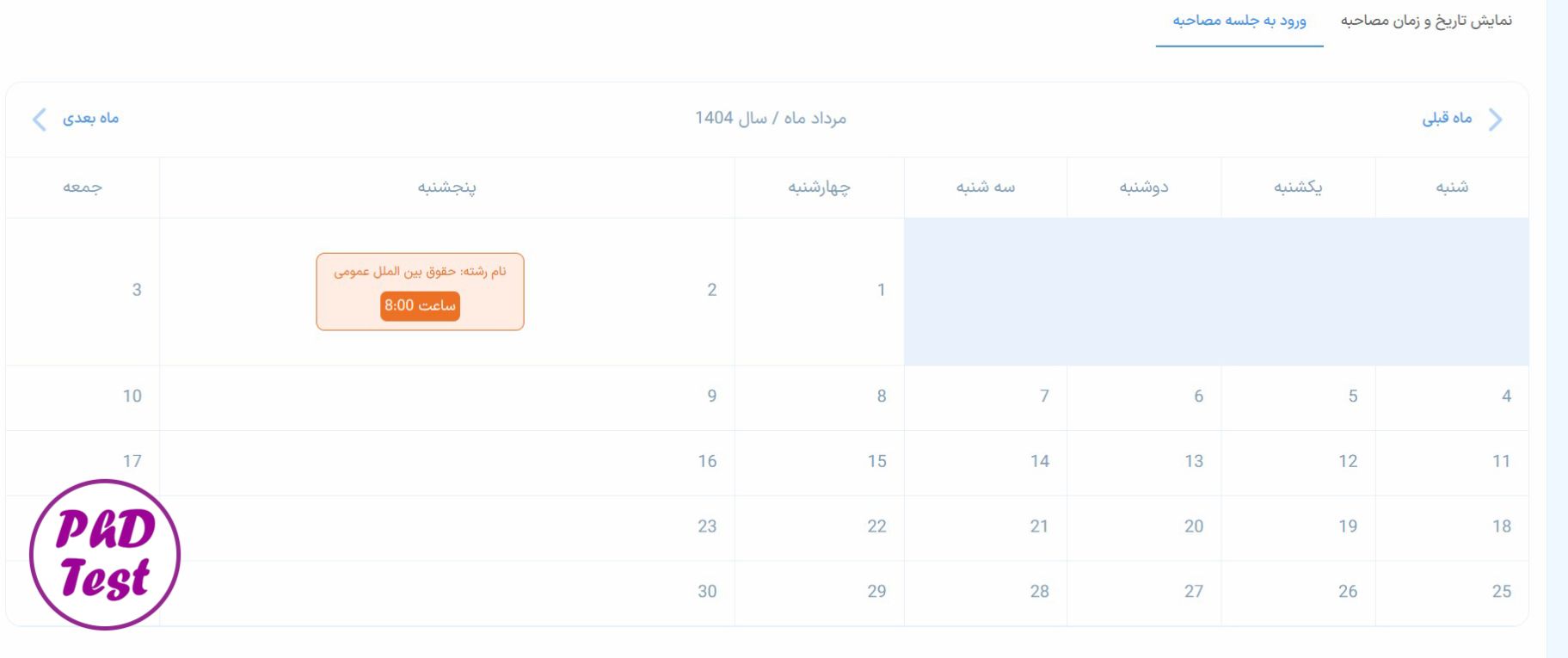Click the previous month chevron arrow icon
The image size is (1568, 658).
[1496, 120]
